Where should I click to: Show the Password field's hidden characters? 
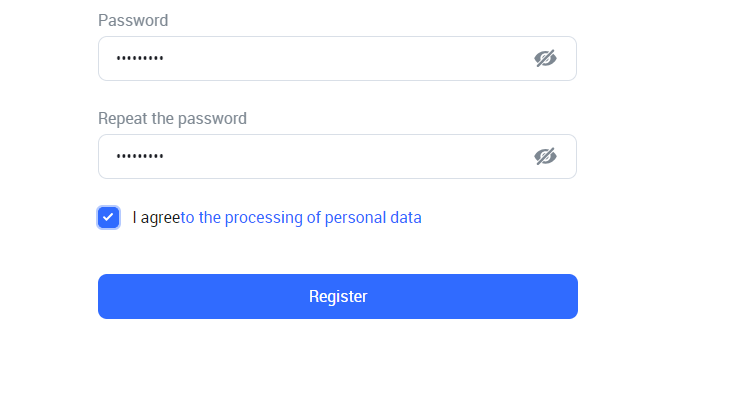(x=545, y=58)
